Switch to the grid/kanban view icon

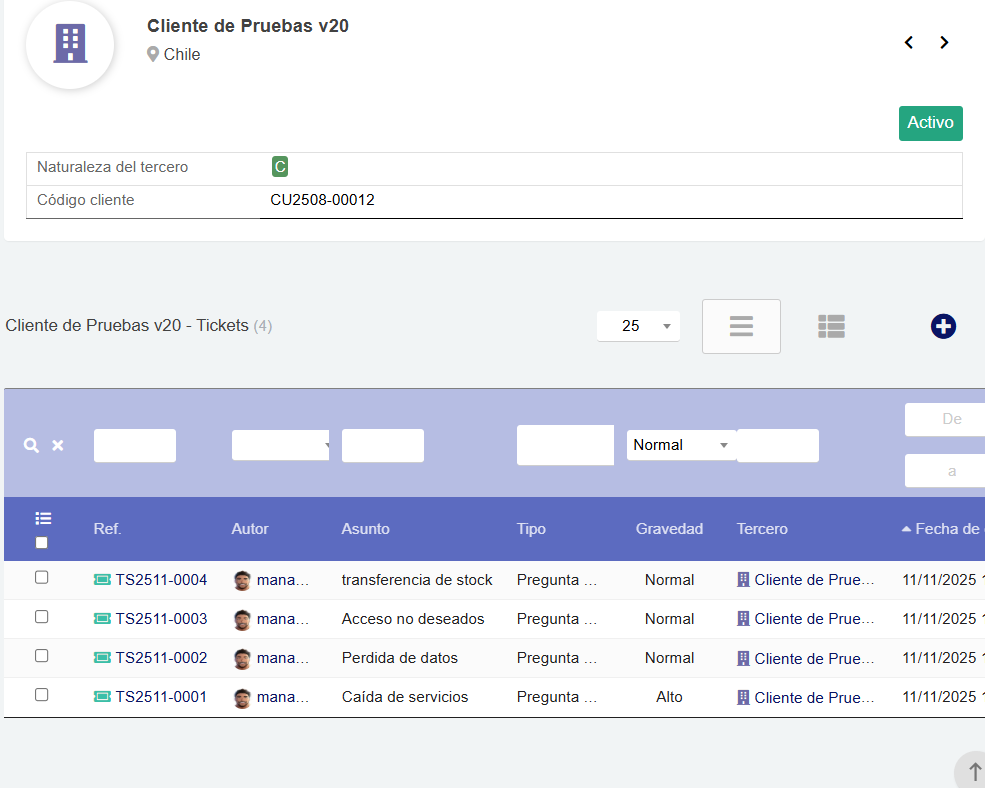click(831, 326)
